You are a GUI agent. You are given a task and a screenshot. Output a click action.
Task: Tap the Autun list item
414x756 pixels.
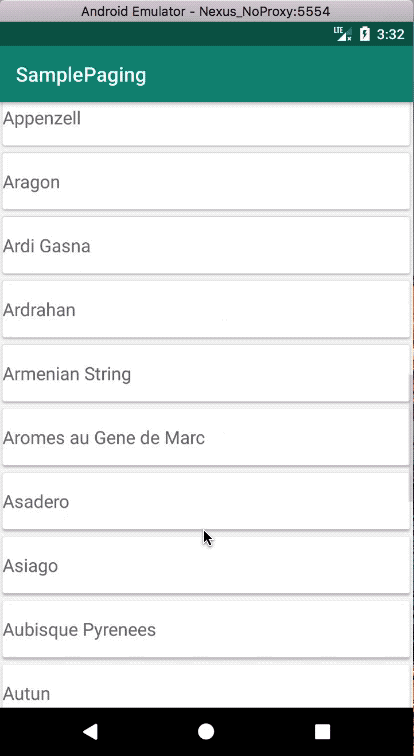(x=206, y=686)
